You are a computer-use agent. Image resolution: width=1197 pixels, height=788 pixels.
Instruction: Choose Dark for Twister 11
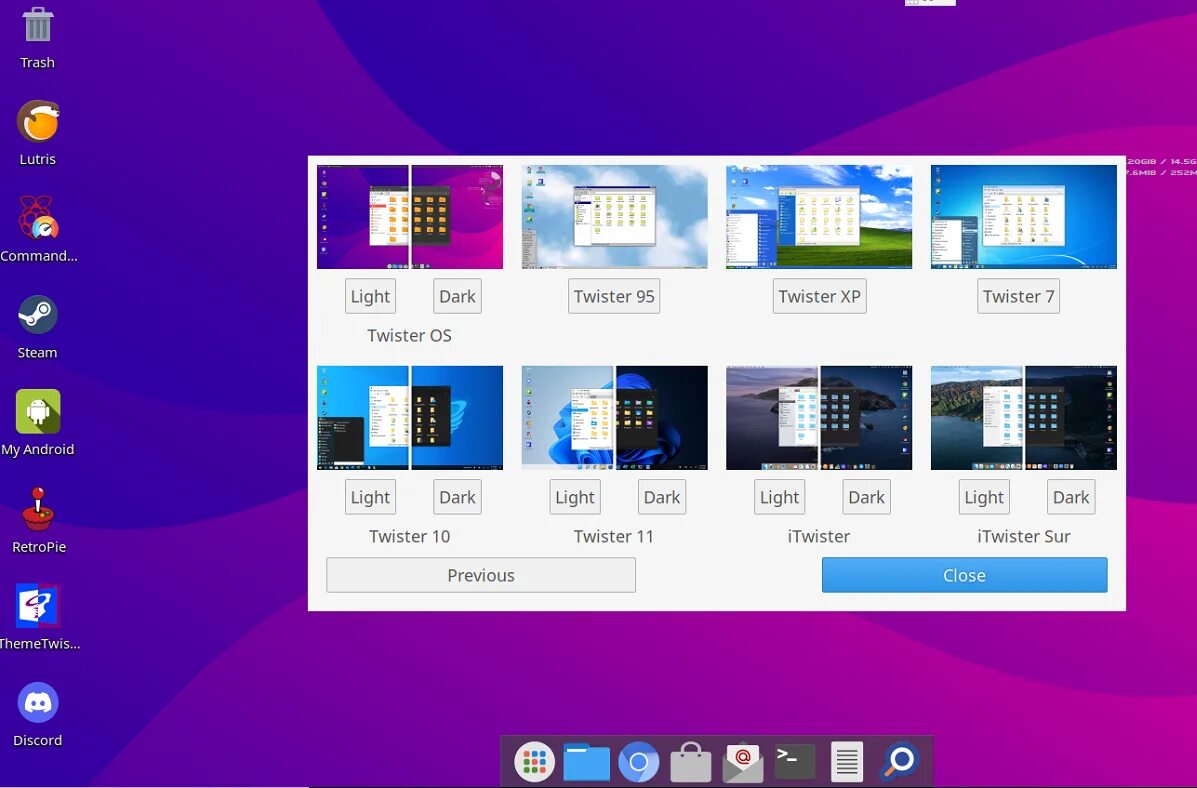coord(662,497)
